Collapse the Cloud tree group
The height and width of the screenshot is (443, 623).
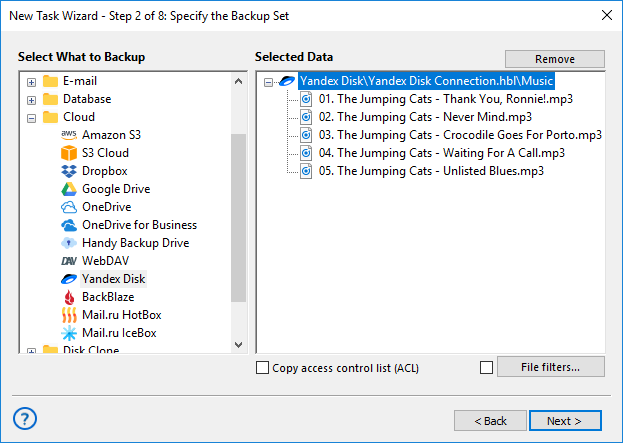pyautogui.click(x=32, y=118)
